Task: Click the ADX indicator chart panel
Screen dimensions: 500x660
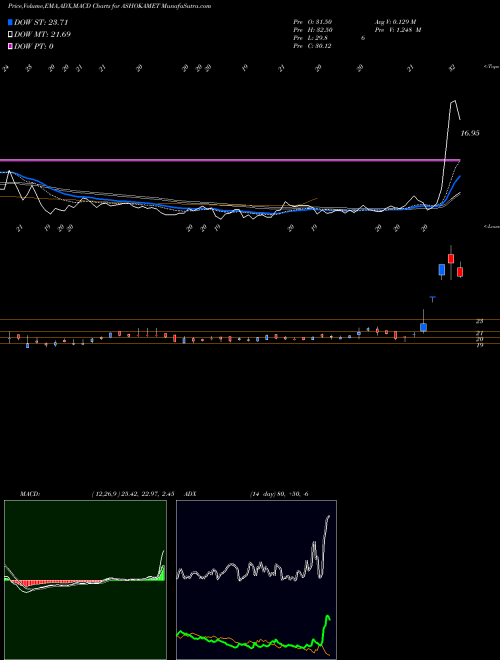Action: pyautogui.click(x=256, y=580)
